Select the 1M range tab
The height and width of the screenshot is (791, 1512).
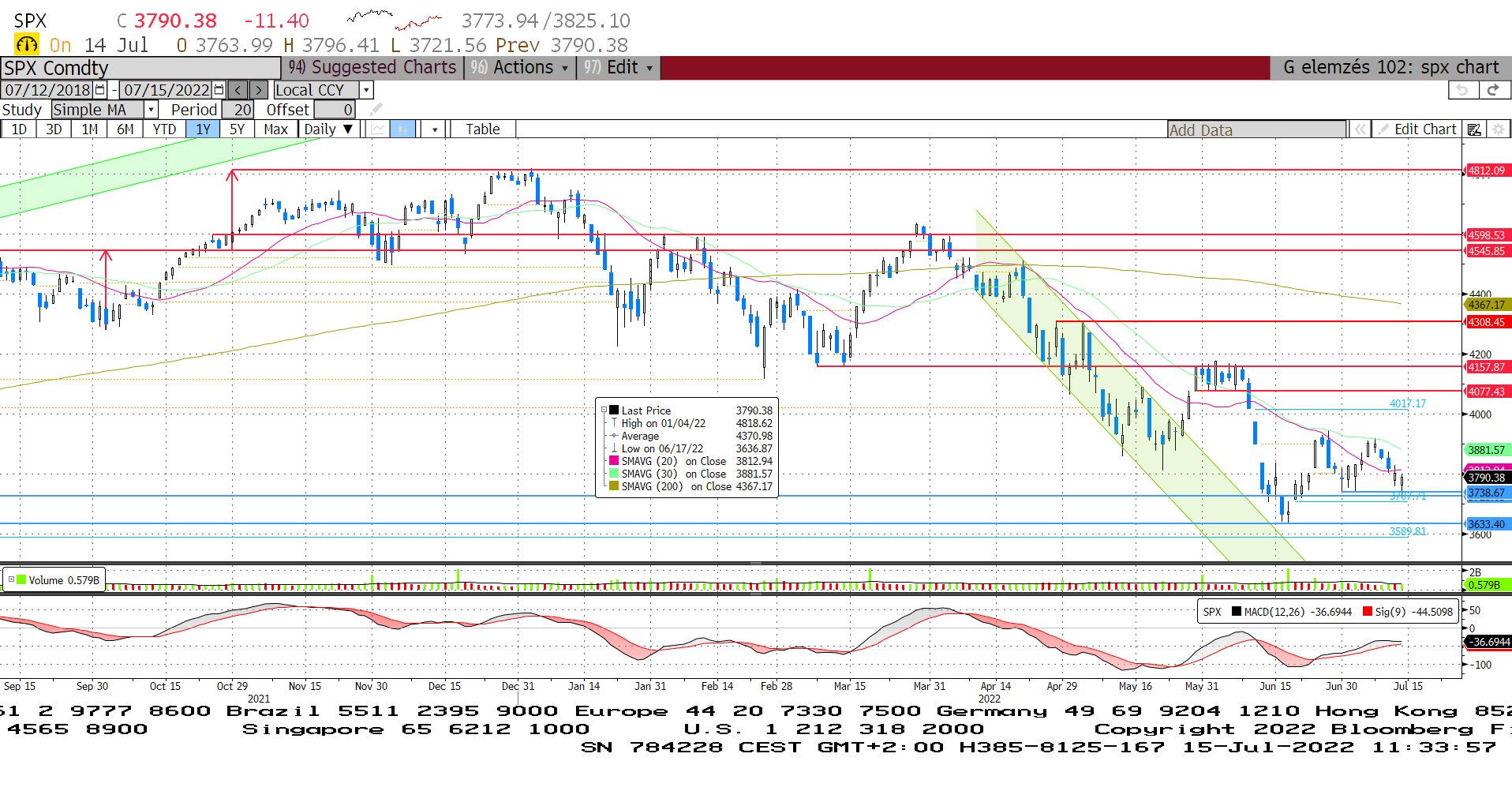coord(90,129)
